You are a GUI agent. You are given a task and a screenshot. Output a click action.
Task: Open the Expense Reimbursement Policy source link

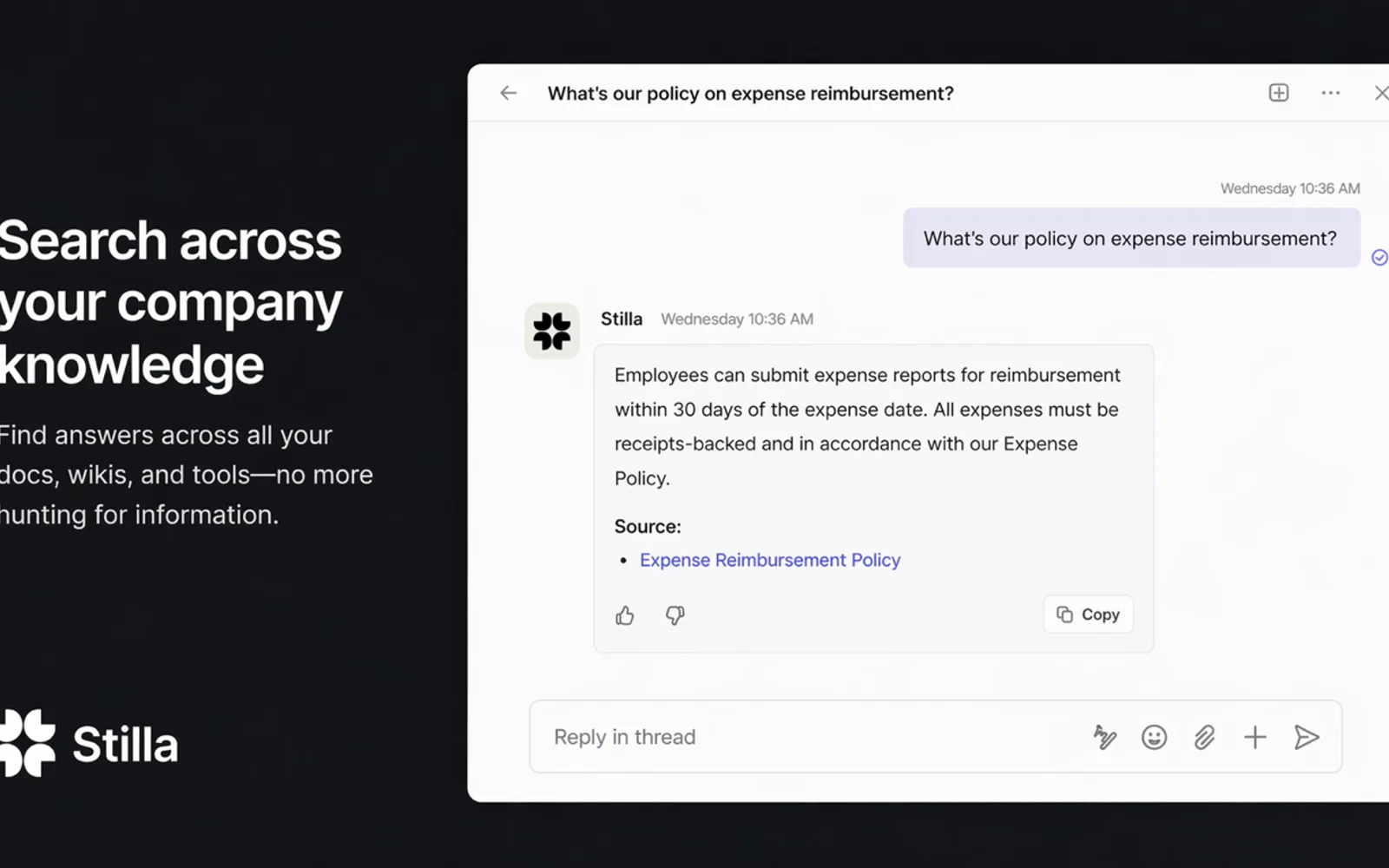pyautogui.click(x=770, y=560)
